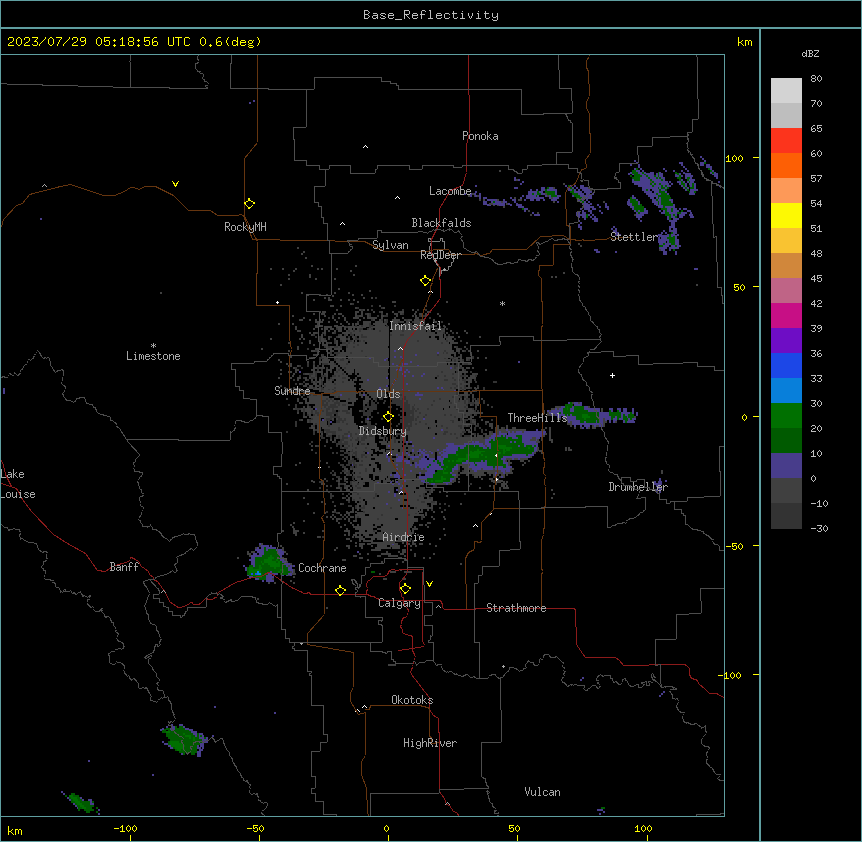Screen dimensions: 862x842
Task: Pick the light gray 80 dBZ legend color
Action: pos(786,91)
